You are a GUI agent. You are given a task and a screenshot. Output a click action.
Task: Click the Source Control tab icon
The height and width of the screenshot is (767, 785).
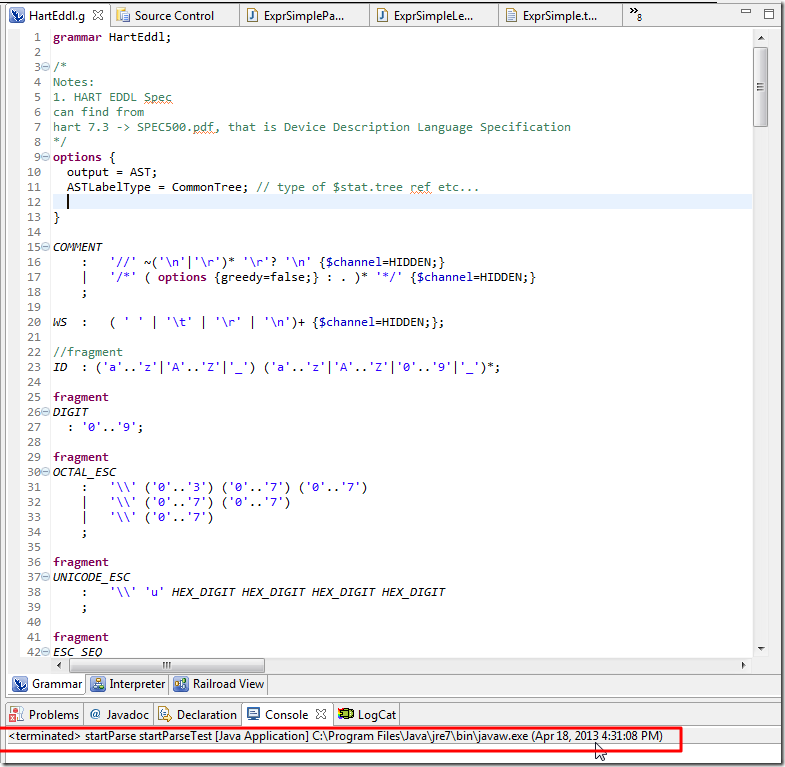[x=123, y=16]
